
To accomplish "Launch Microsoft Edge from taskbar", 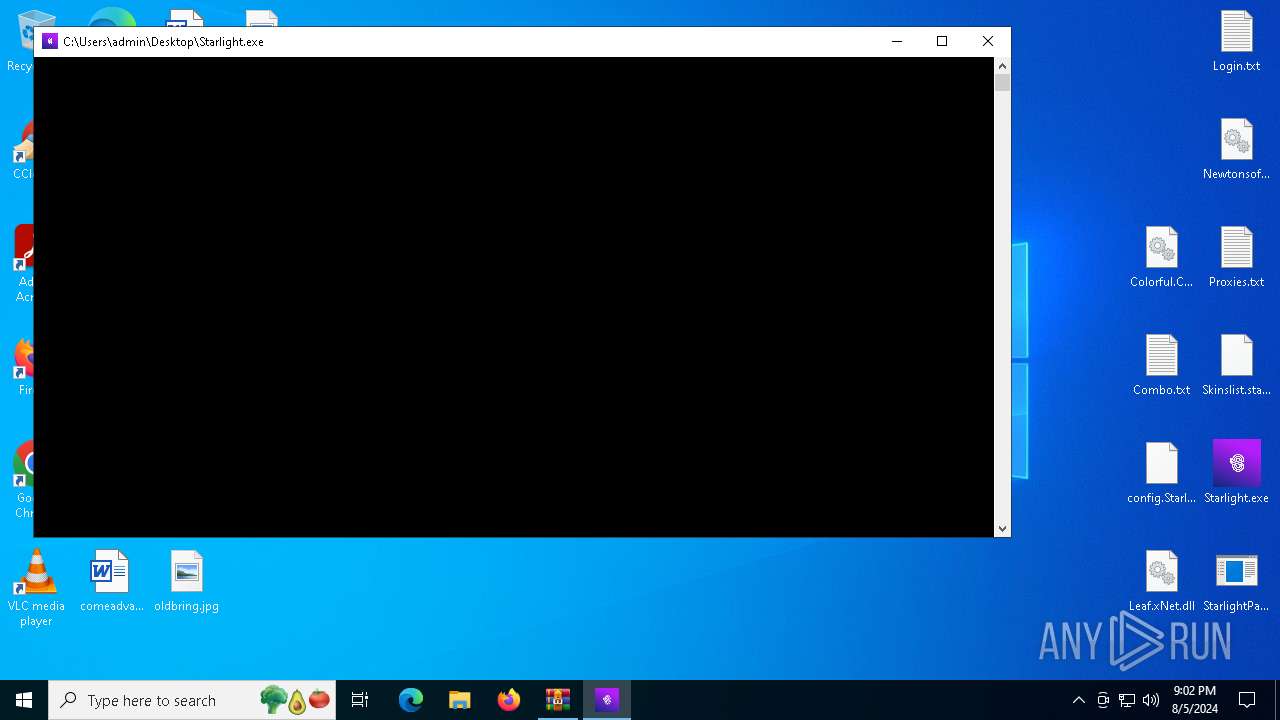I will click(x=411, y=700).
